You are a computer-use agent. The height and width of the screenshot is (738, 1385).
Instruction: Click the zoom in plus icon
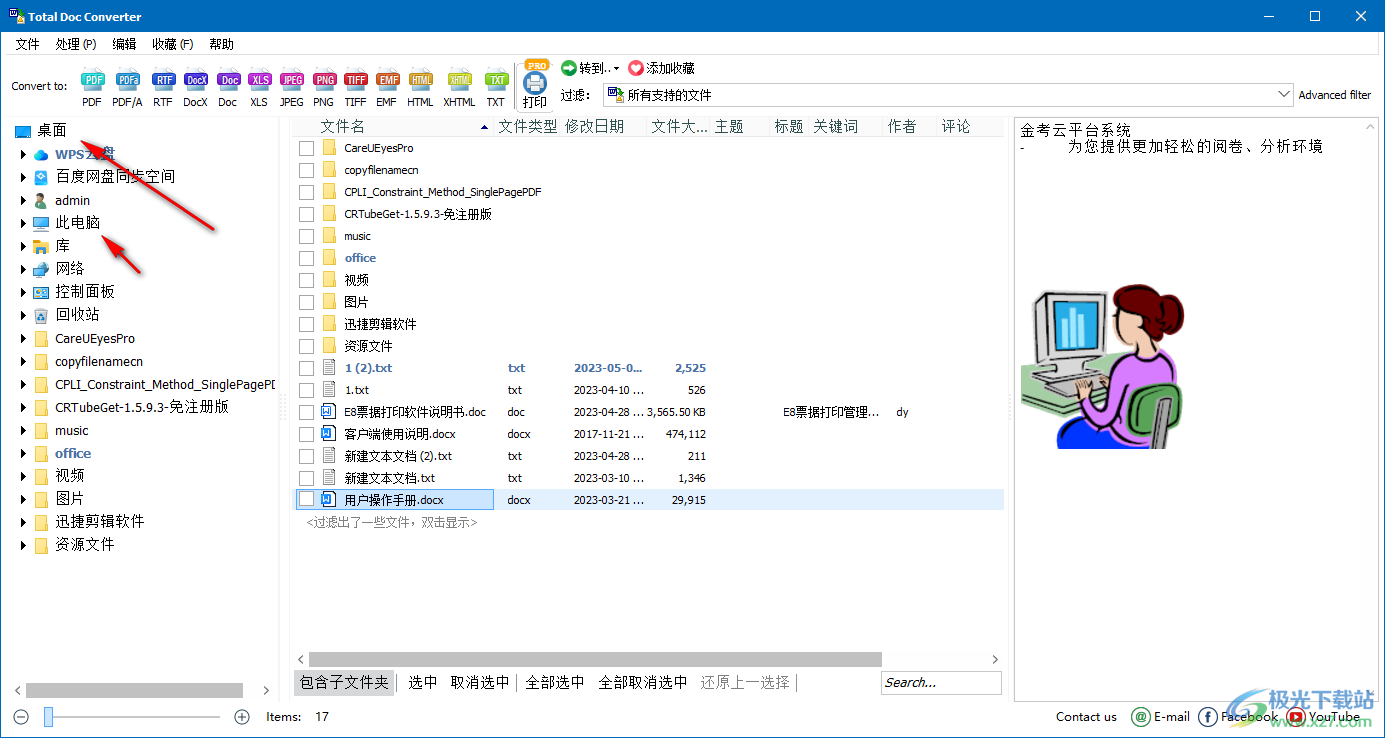pos(242,716)
